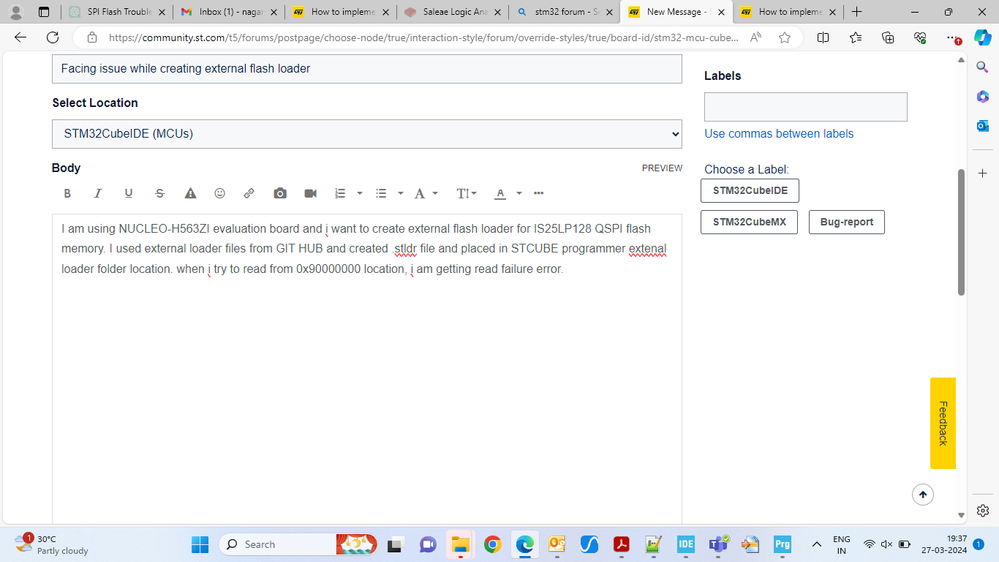This screenshot has height=562, width=999.
Task: Open Copilot in Edge sidebar
Action: pyautogui.click(x=982, y=38)
